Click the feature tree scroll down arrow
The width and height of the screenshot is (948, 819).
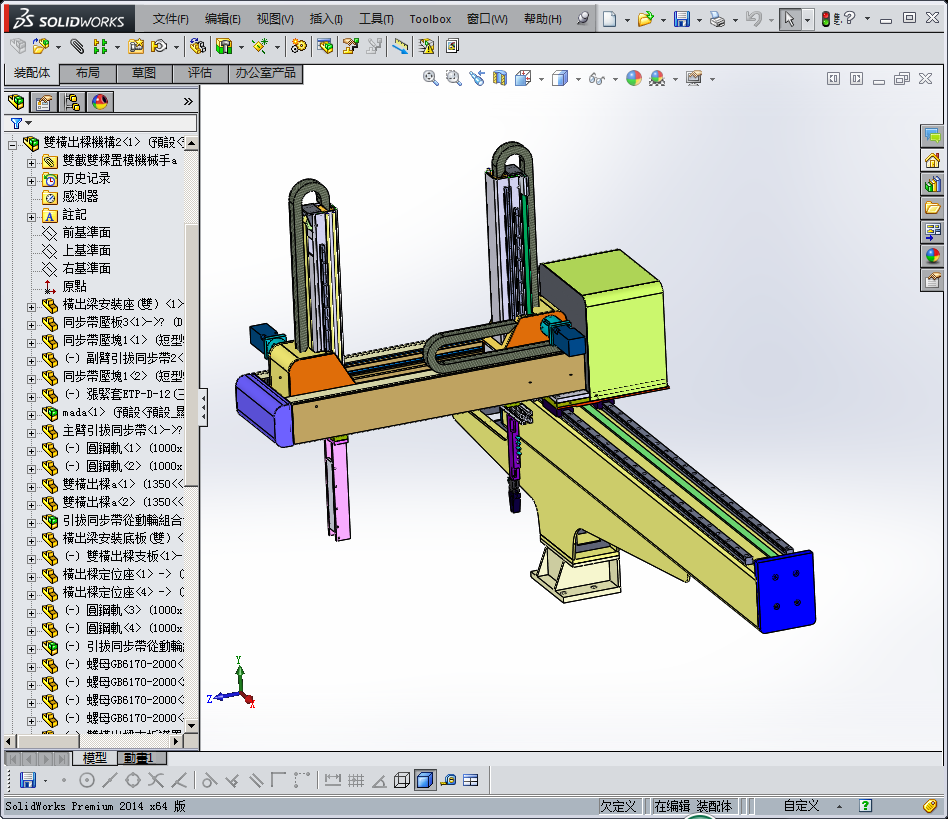tap(191, 725)
